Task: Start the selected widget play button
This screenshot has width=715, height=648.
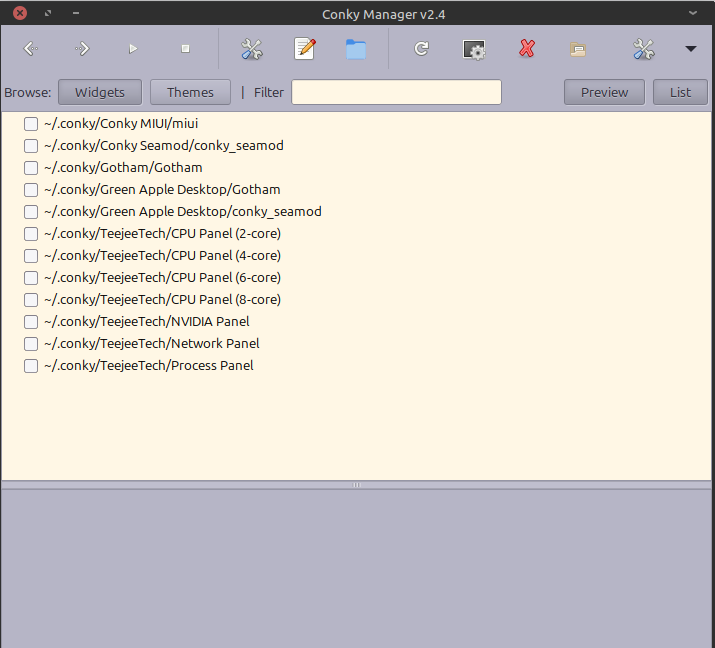Action: coord(133,49)
